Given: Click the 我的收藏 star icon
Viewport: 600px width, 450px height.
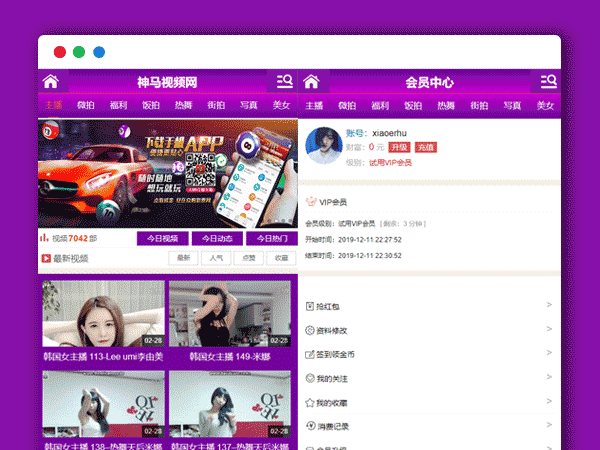Looking at the screenshot, I should pyautogui.click(x=309, y=402).
